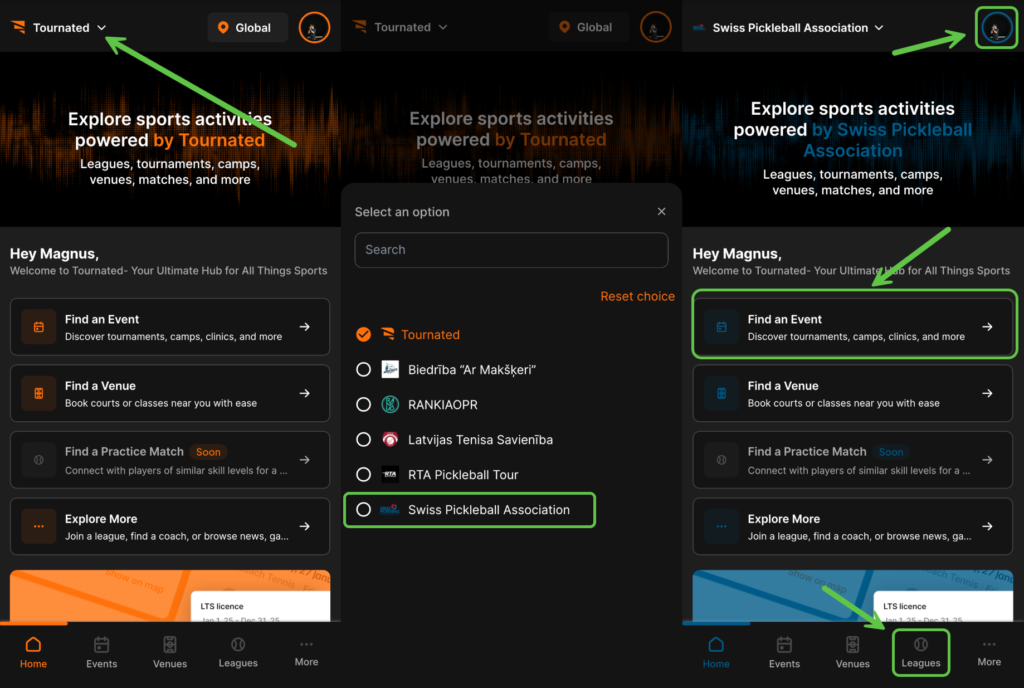Image resolution: width=1024 pixels, height=688 pixels.
Task: Open the orange Show on map banner
Action: pyautogui.click(x=170, y=595)
